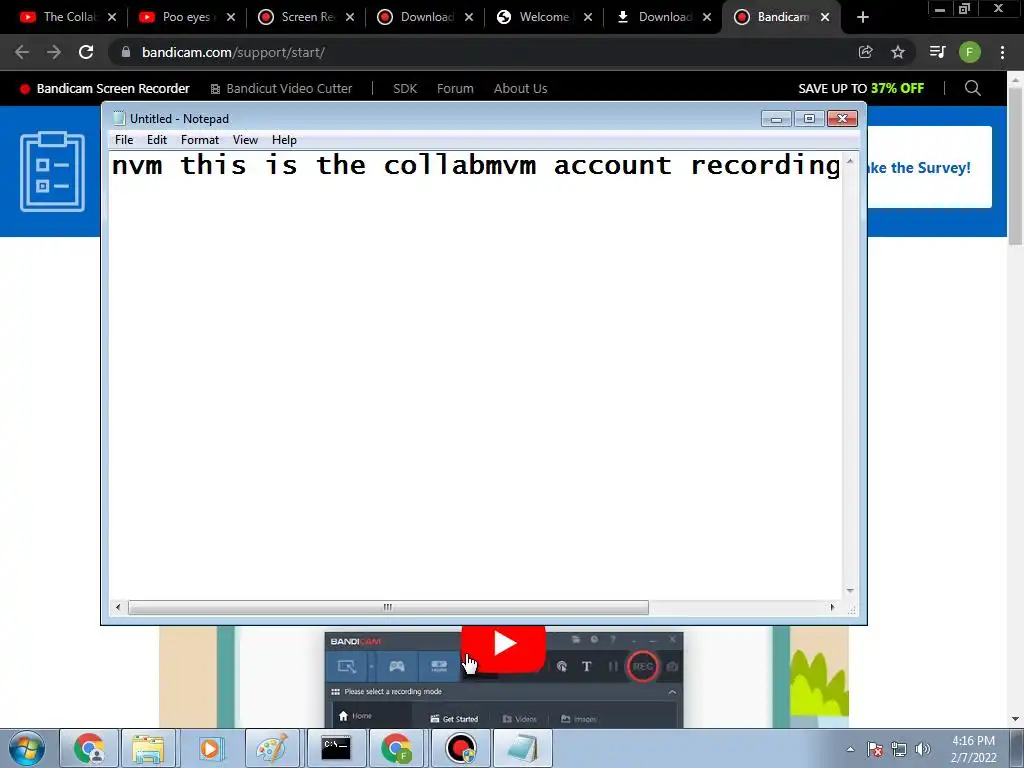Open Notepad's Help menu

coord(284,140)
